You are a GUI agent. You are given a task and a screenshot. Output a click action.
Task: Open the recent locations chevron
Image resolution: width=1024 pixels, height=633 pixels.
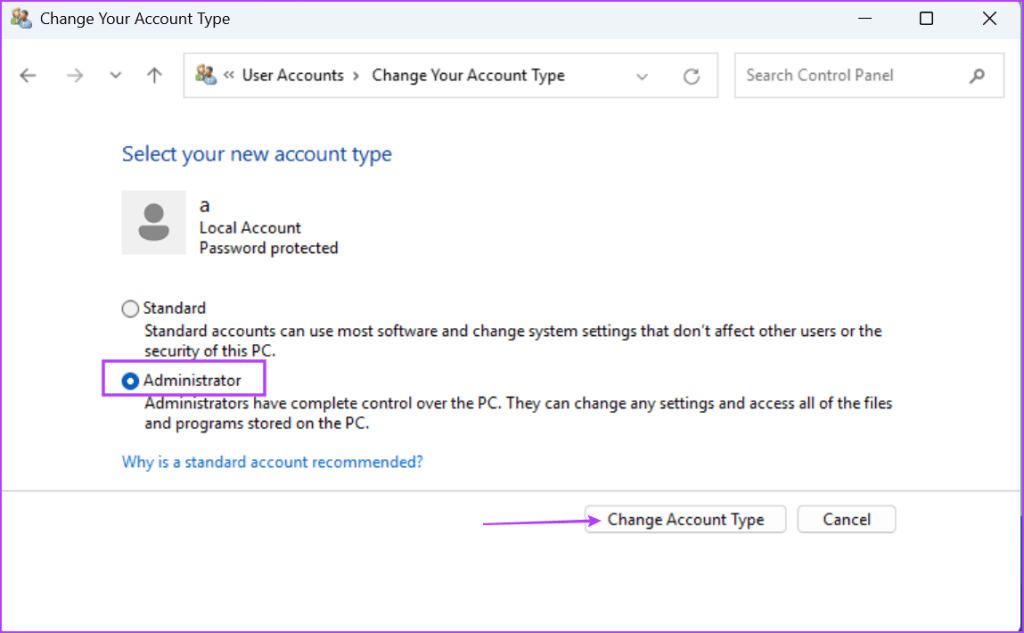(116, 76)
